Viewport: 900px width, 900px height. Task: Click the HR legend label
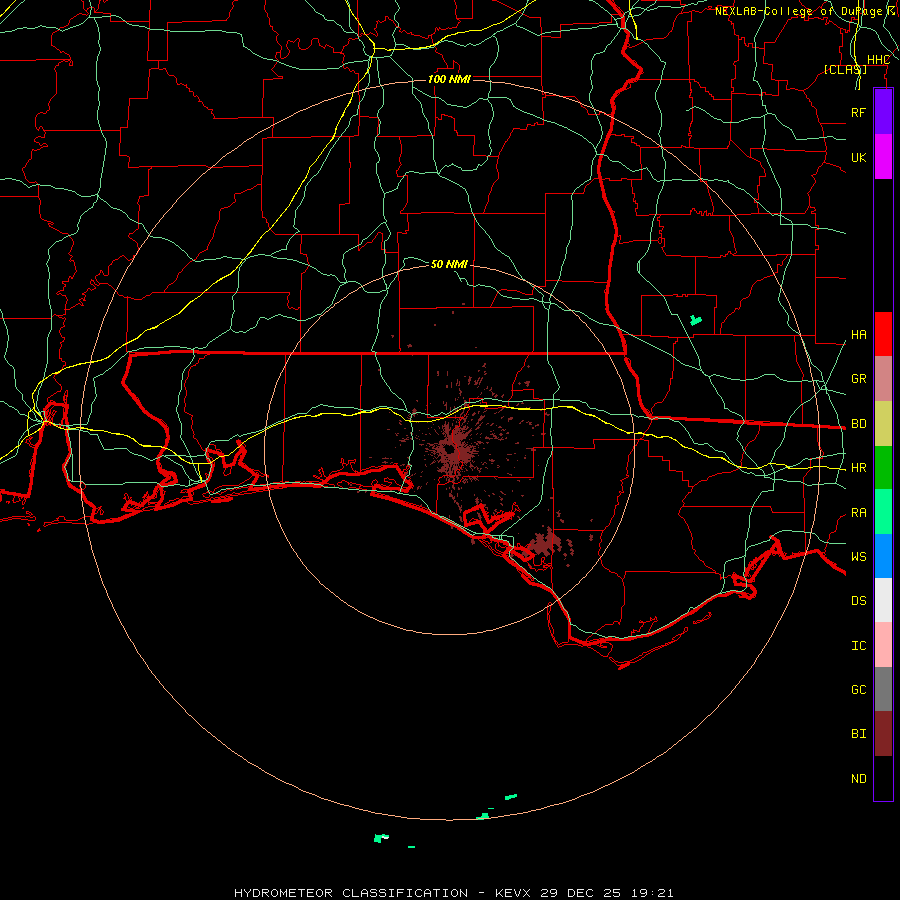[x=858, y=468]
